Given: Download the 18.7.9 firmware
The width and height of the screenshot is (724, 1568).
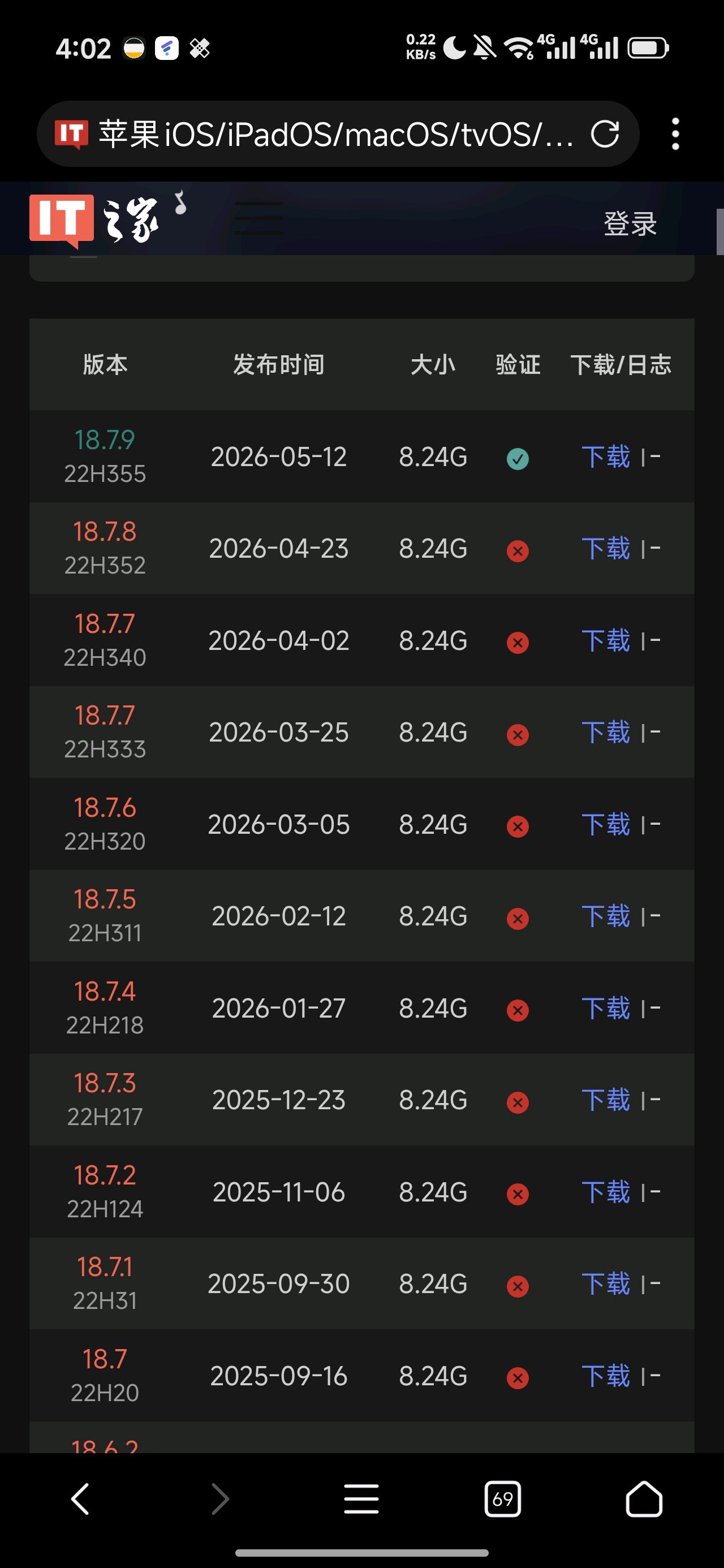Looking at the screenshot, I should 606,456.
